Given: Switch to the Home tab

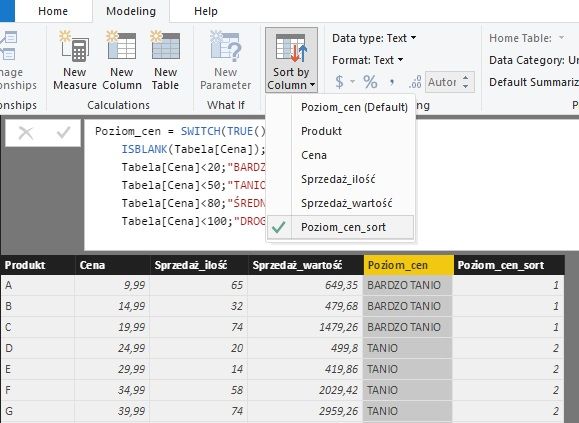Looking at the screenshot, I should [x=53, y=11].
